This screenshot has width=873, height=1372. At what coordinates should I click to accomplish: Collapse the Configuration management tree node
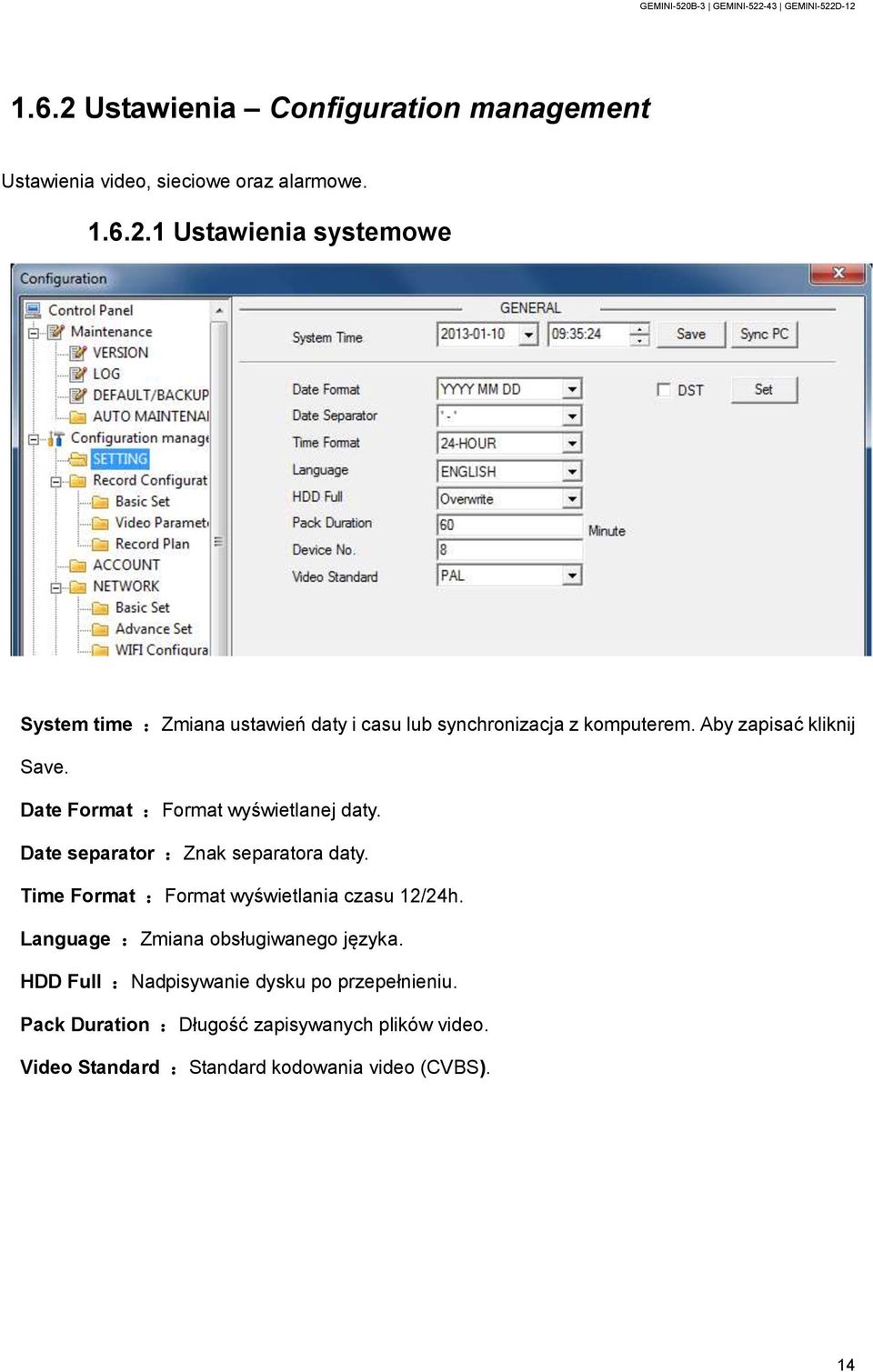coord(34,438)
